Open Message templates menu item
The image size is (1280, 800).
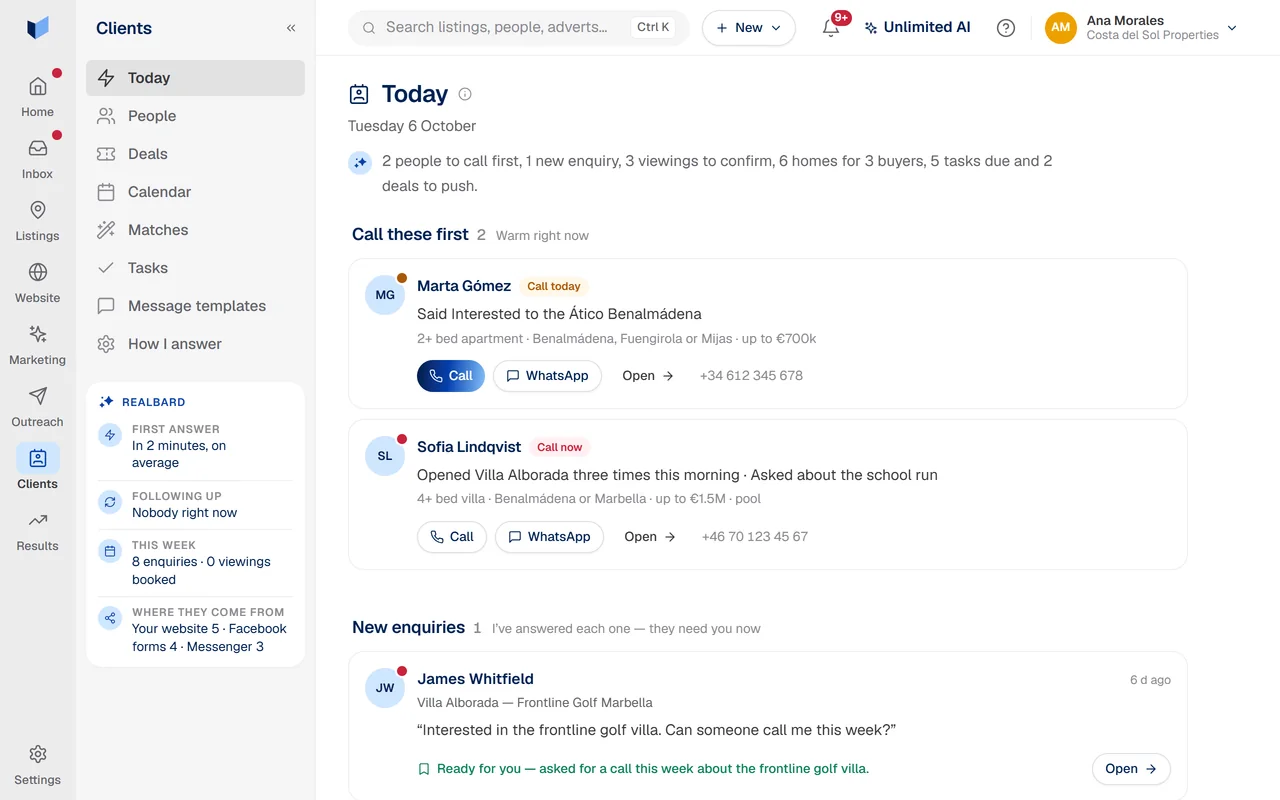(x=195, y=306)
